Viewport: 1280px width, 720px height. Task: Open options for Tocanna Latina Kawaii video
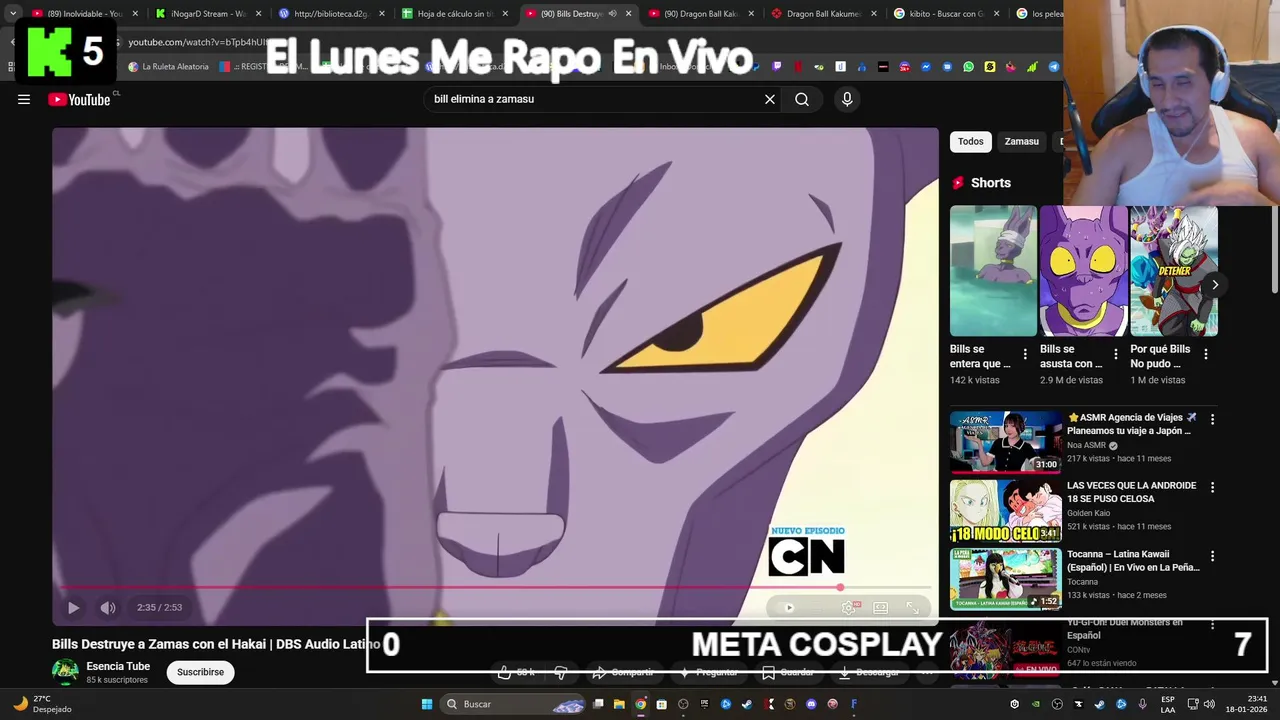1213,556
